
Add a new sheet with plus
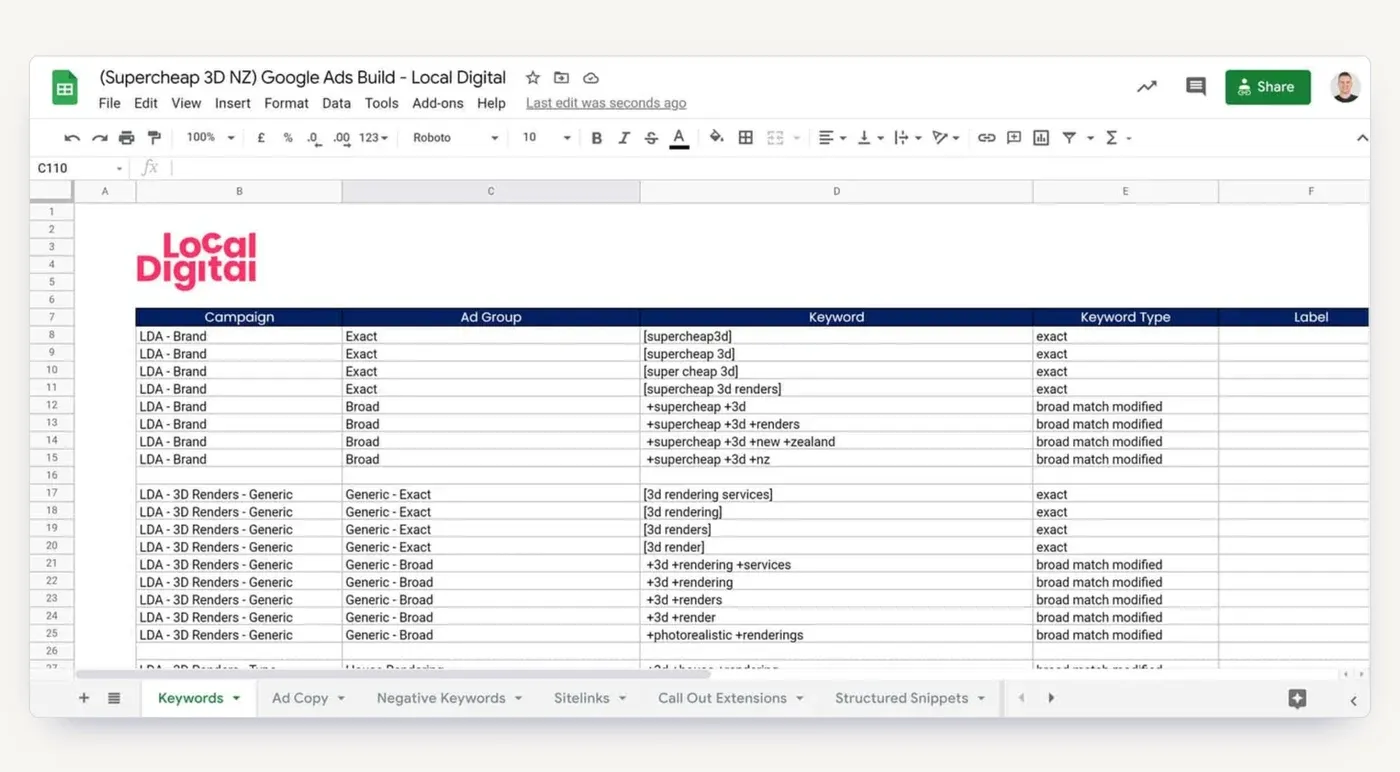pos(84,698)
